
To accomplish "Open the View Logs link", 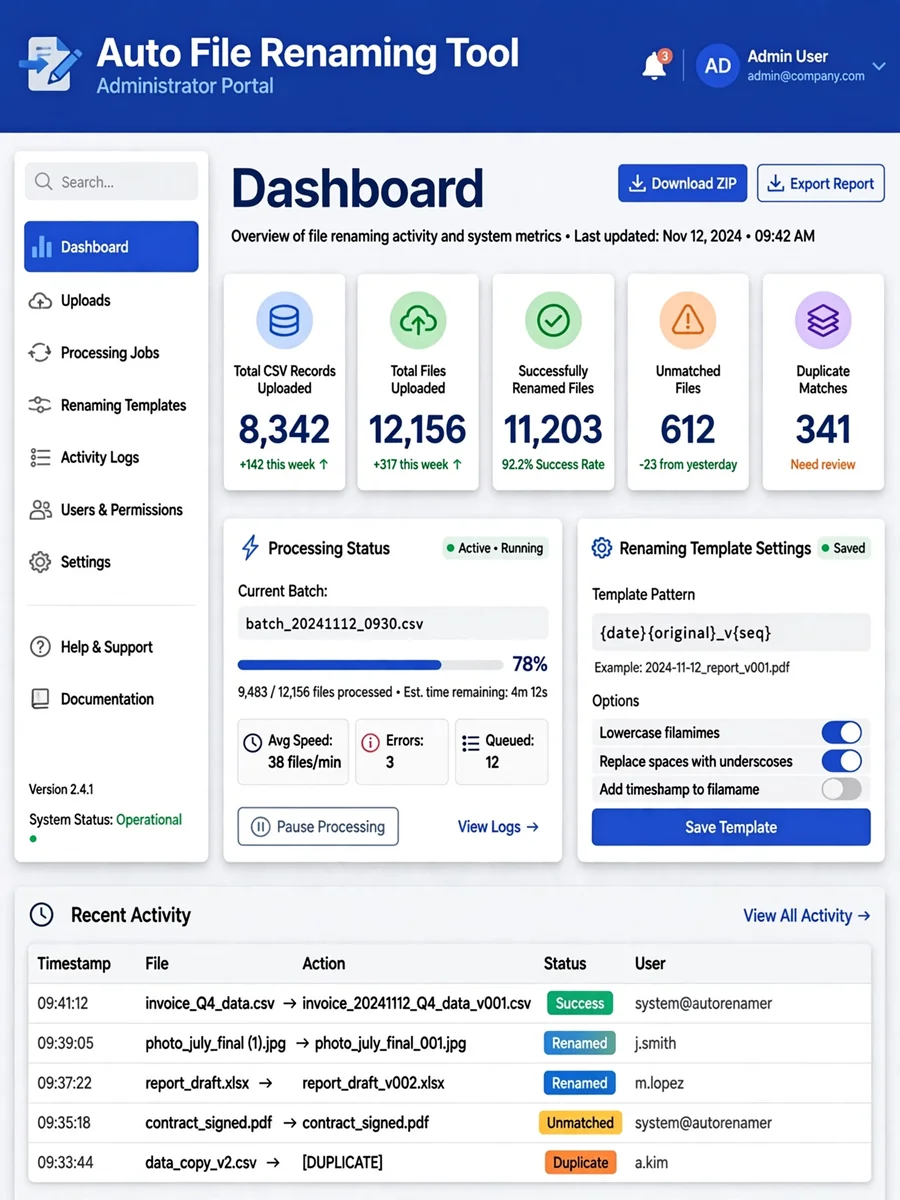I will (498, 827).
